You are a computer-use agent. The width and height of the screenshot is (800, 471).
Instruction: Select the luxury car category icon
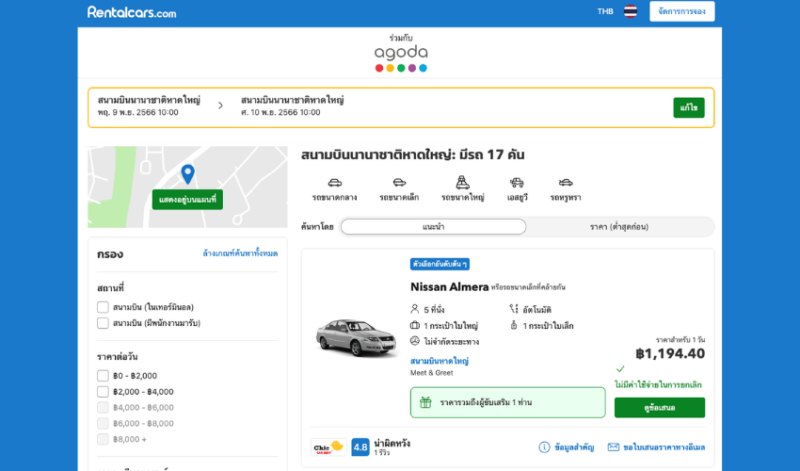(x=566, y=183)
